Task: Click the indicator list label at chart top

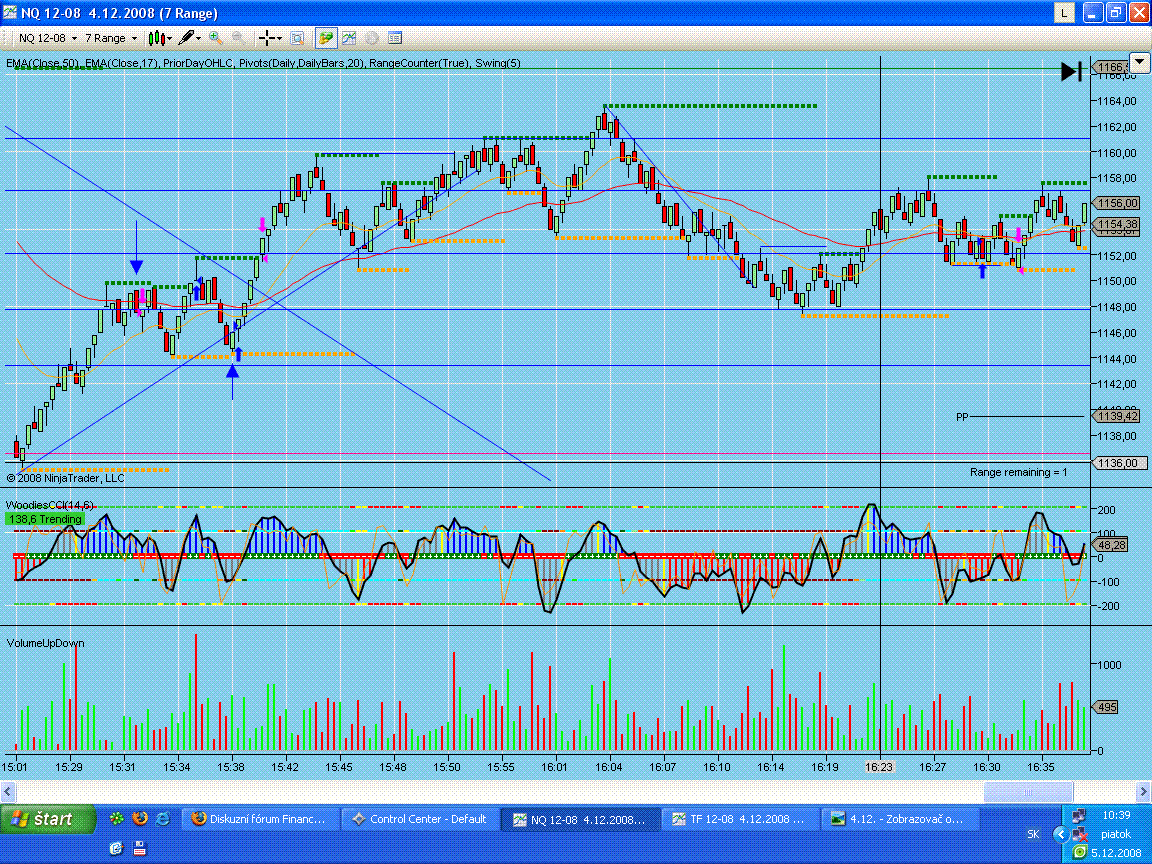Action: point(263,63)
